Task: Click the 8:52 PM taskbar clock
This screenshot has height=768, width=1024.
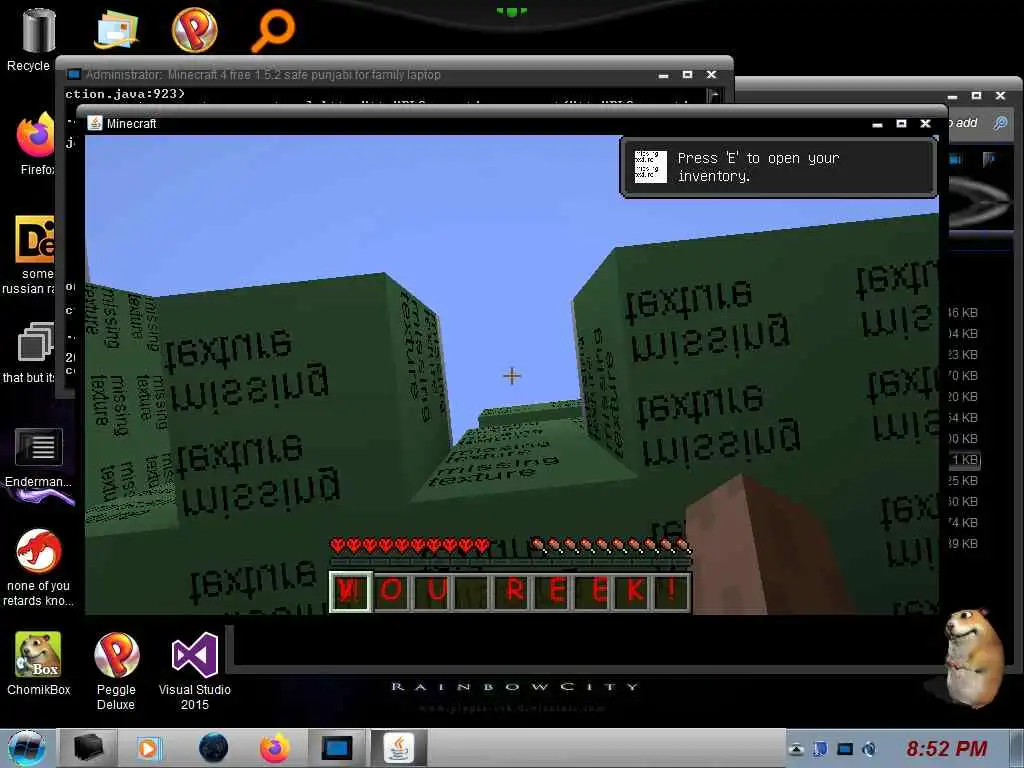Action: coord(946,748)
